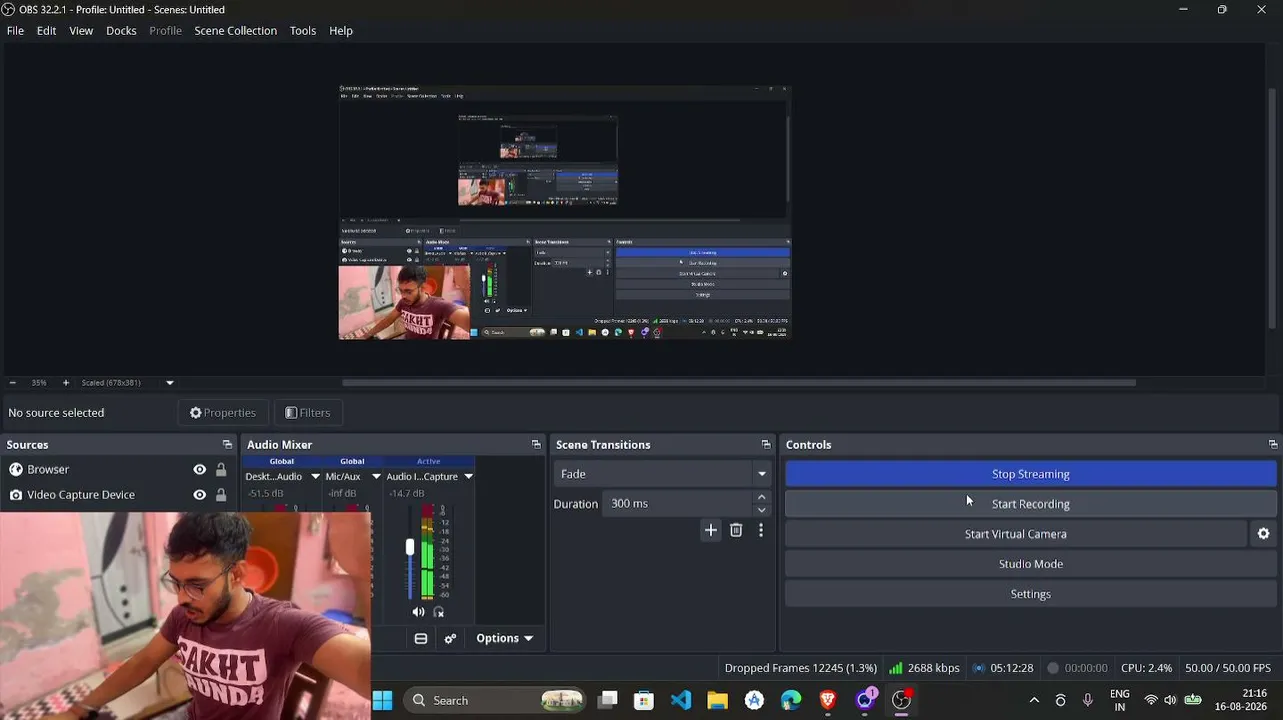
Task: Adjust the Audio Input Capture volume fader
Action: 409,548
